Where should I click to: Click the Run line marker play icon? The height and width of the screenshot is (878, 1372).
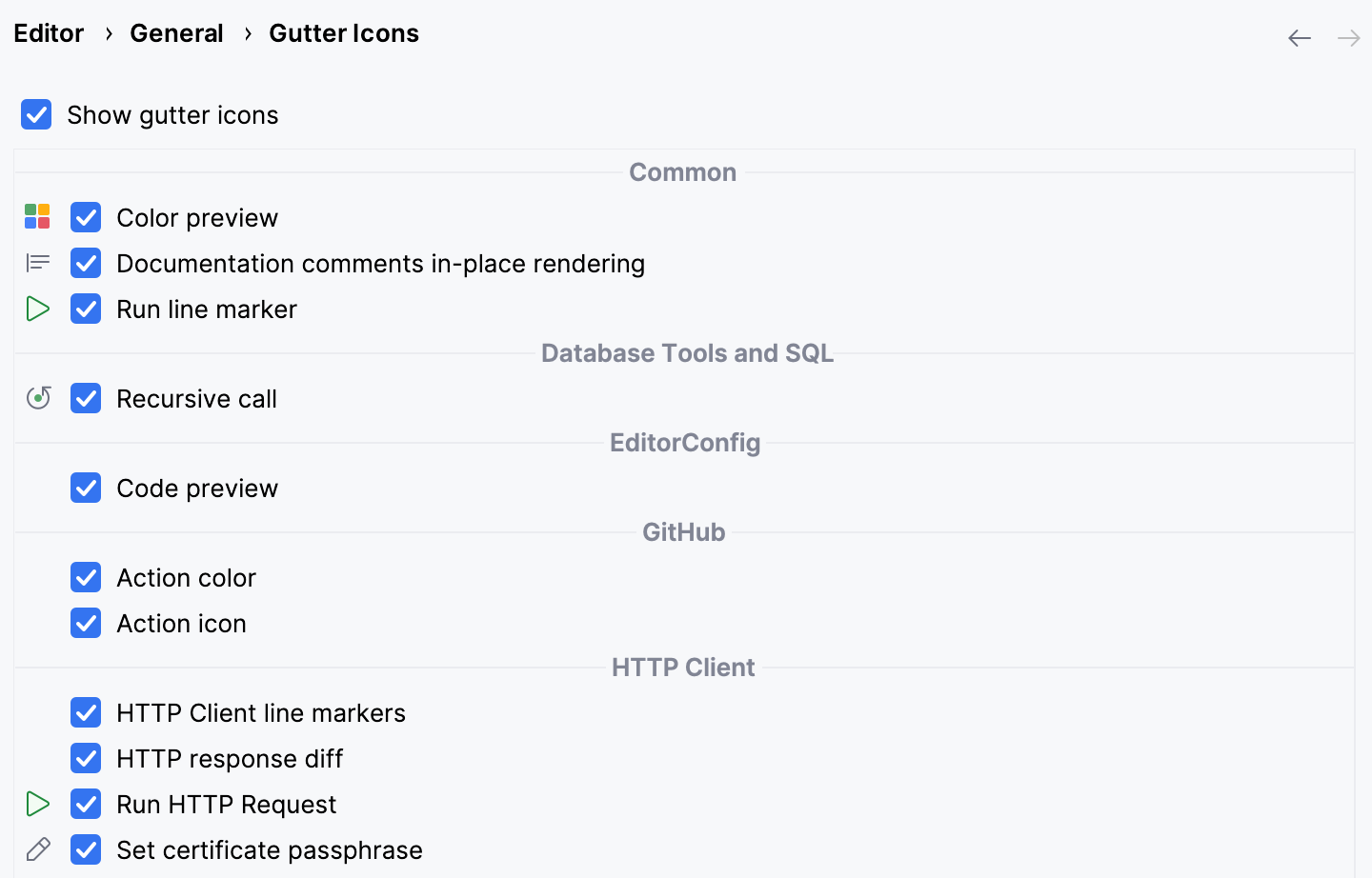coord(37,309)
